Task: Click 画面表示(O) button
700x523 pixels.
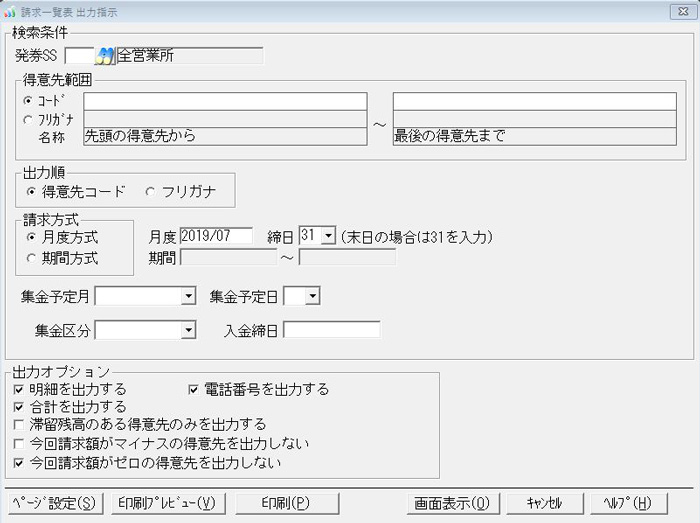Action: (453, 502)
